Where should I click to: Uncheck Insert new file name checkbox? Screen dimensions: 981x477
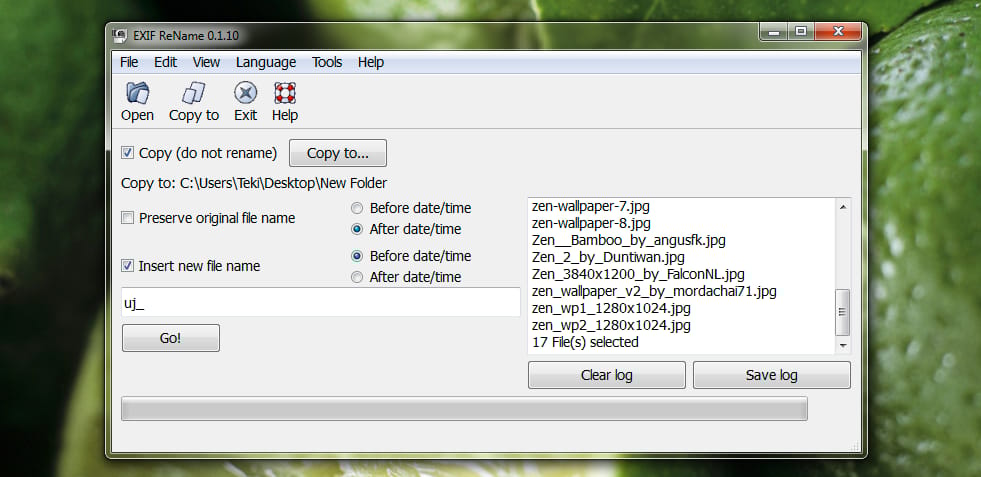[x=128, y=266]
